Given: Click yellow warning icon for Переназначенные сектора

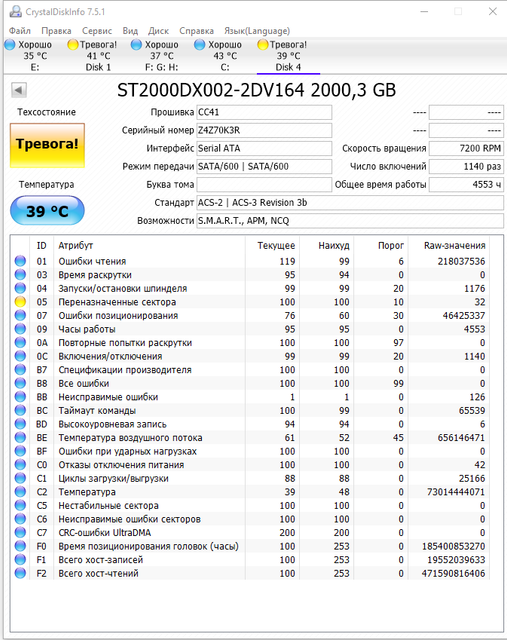Looking at the screenshot, I should click(20, 302).
